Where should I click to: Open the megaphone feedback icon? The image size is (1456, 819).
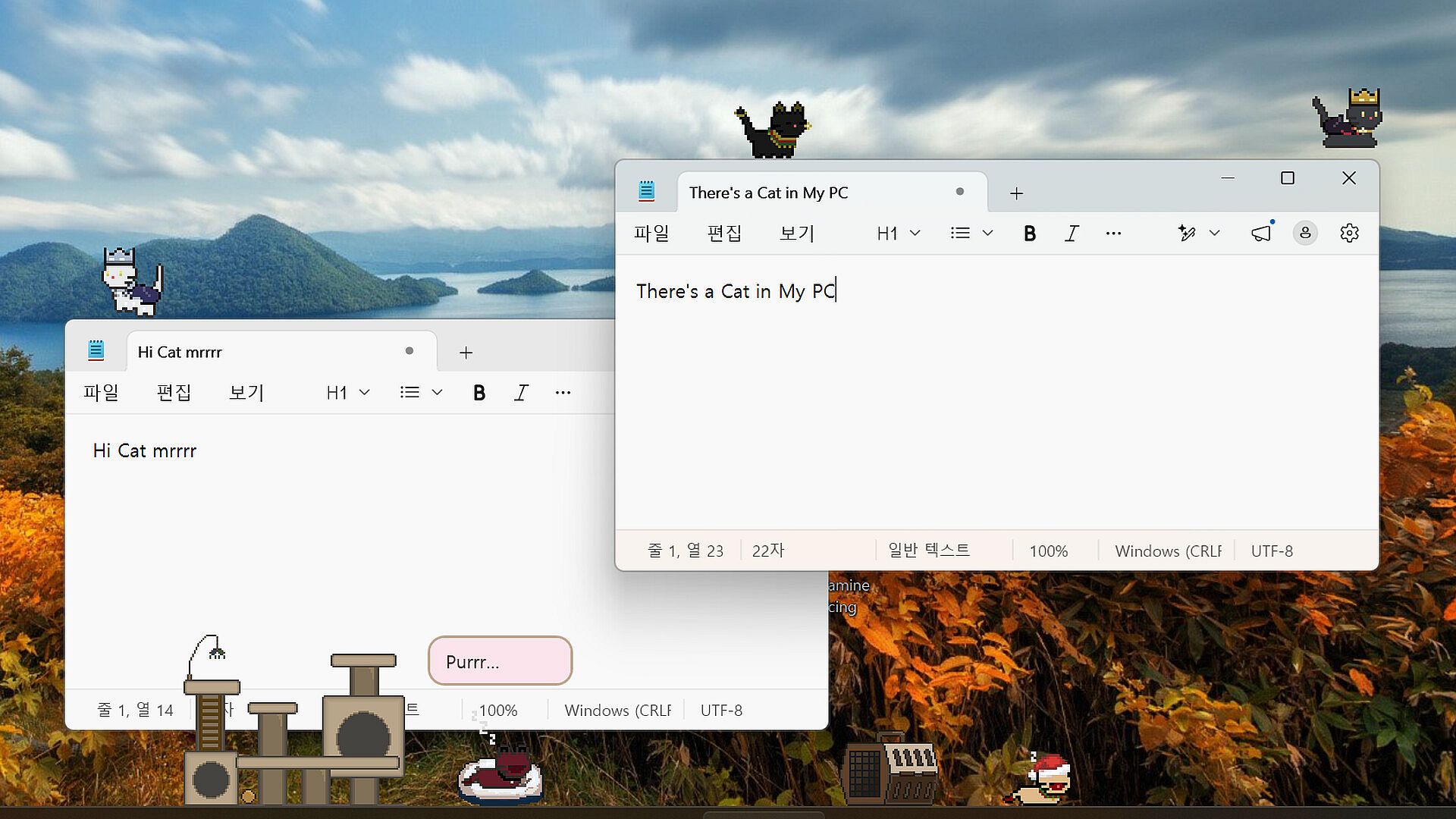[1261, 233]
